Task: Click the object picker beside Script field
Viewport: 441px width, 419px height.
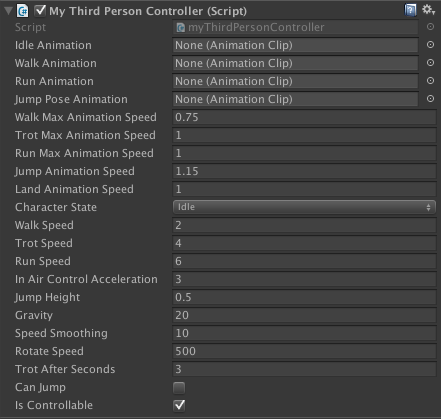Action: 430,27
